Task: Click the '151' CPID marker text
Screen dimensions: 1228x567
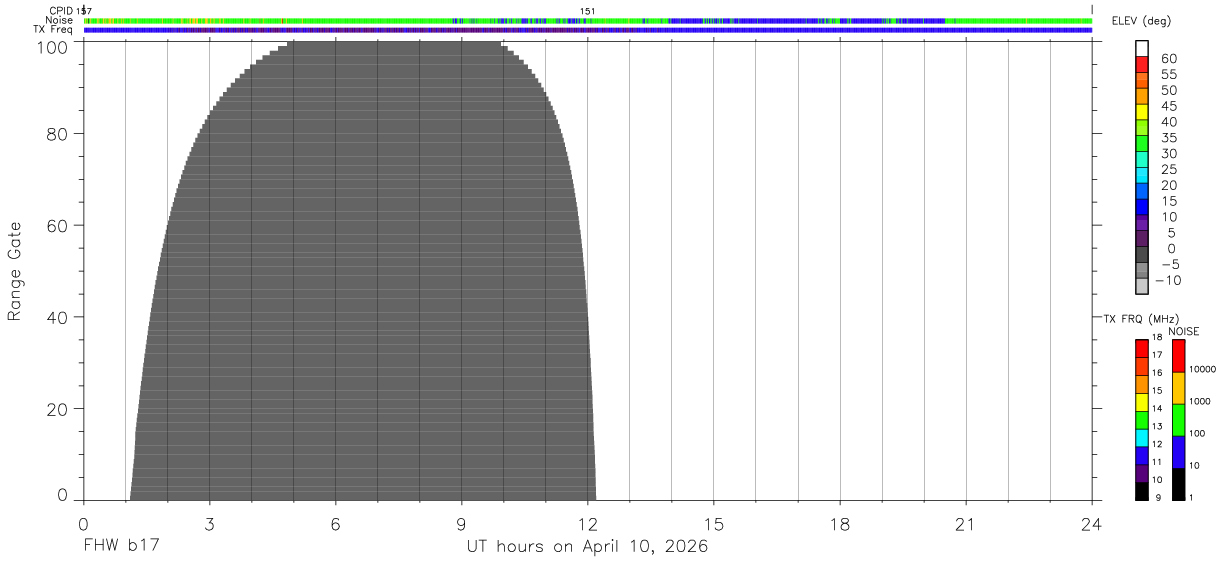Action: (588, 11)
